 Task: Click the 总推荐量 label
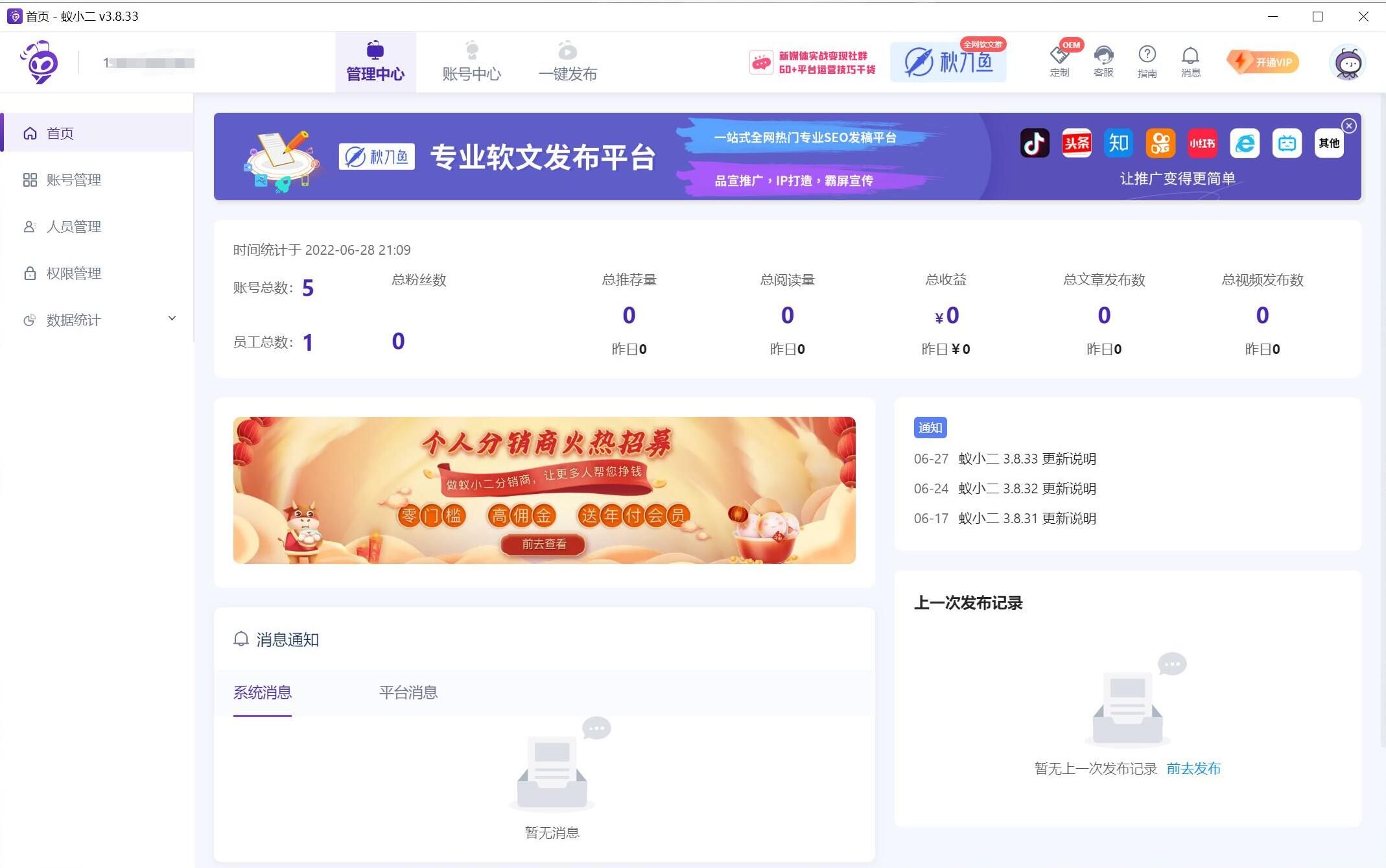point(629,280)
